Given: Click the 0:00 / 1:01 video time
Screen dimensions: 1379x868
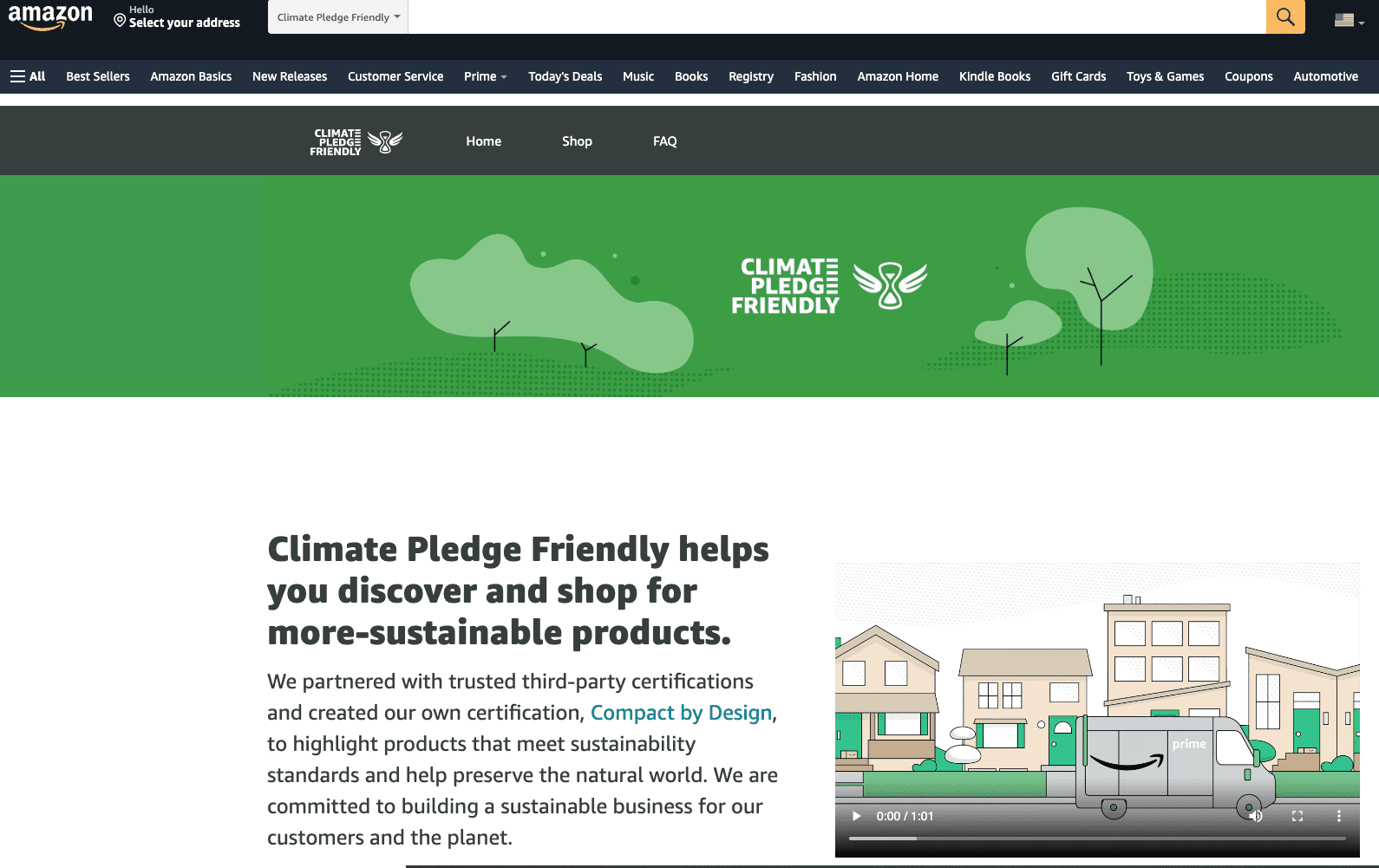Looking at the screenshot, I should 905,816.
